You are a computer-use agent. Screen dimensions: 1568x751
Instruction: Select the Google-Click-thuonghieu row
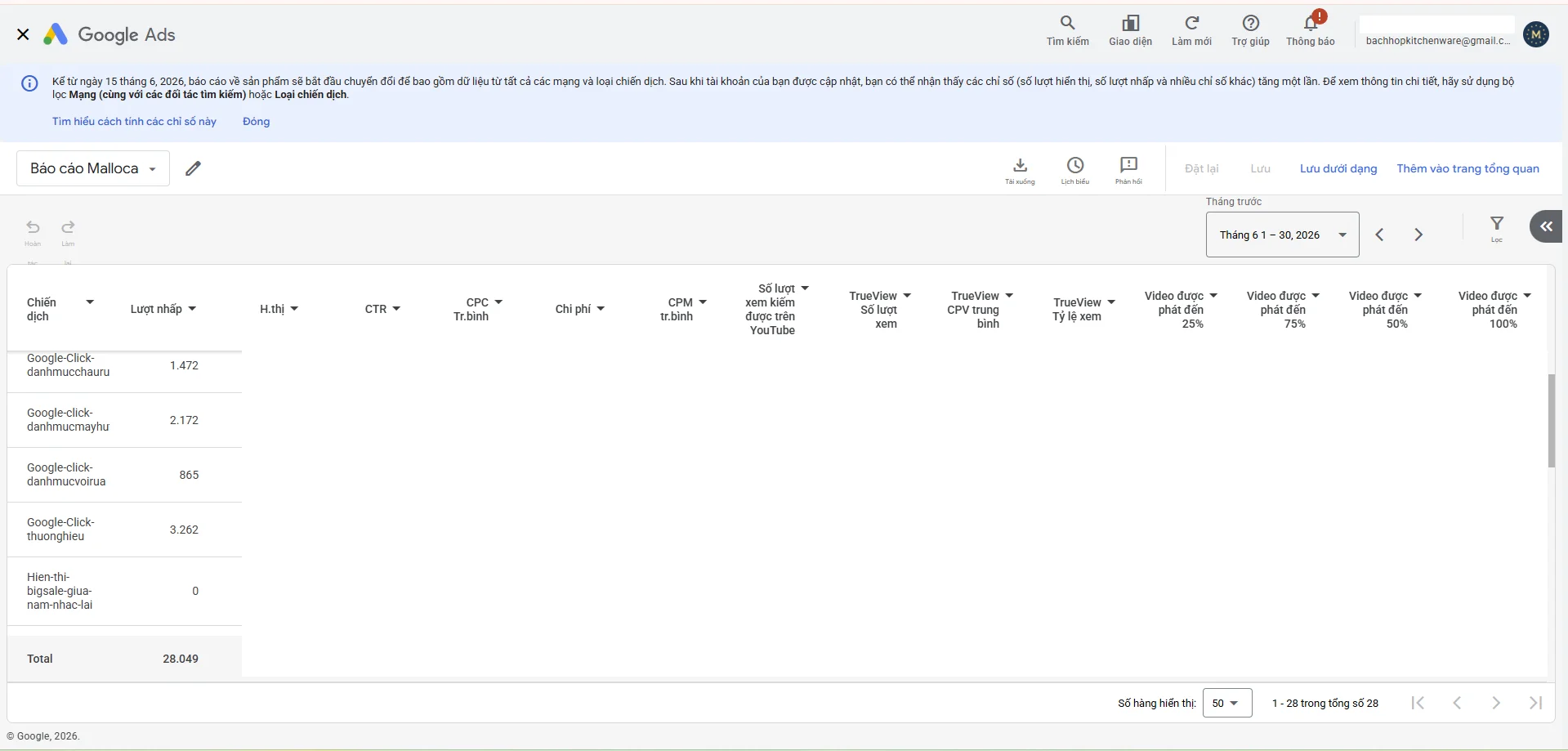pos(124,530)
